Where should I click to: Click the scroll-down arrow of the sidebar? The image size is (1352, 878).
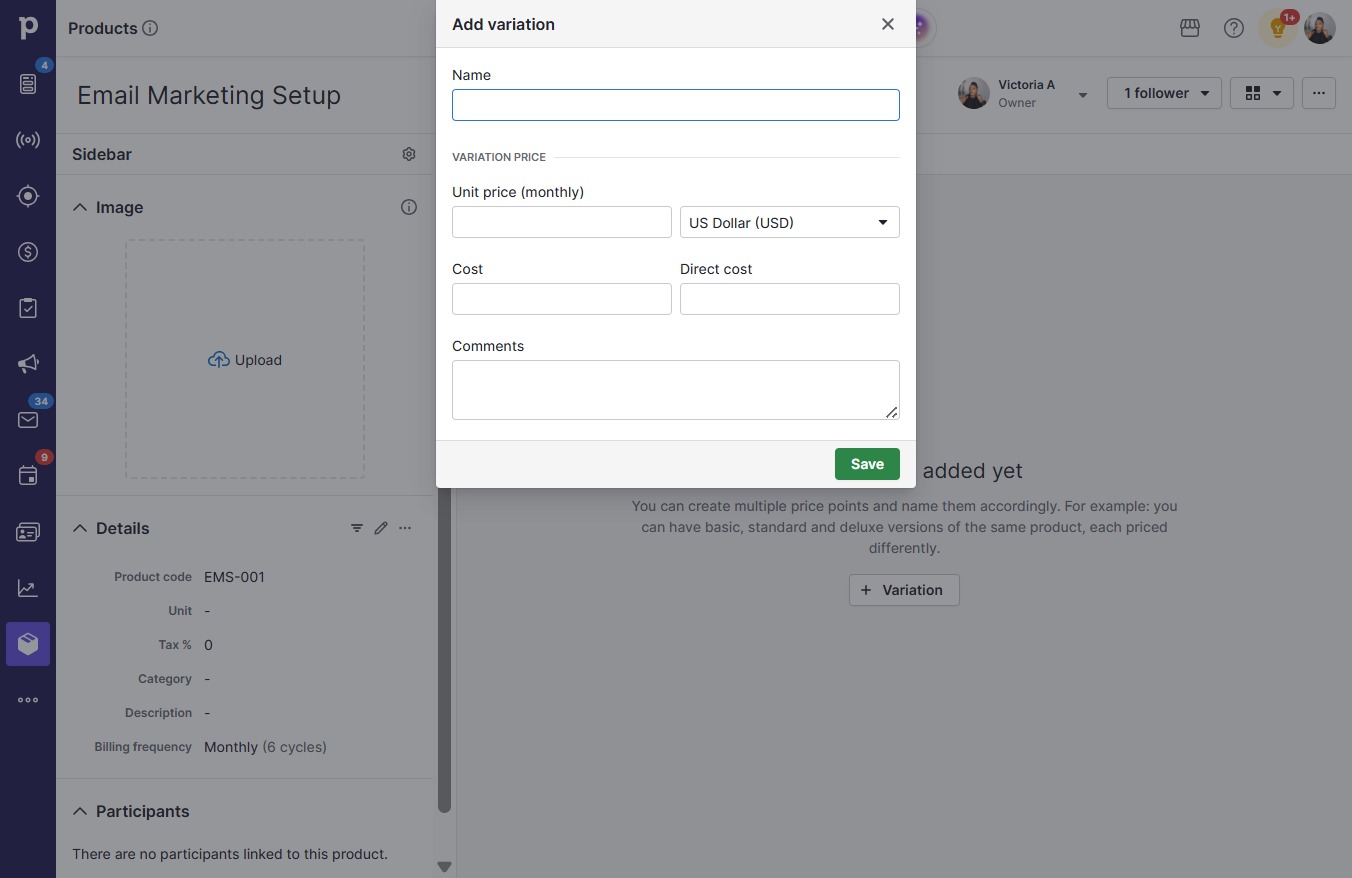[445, 867]
